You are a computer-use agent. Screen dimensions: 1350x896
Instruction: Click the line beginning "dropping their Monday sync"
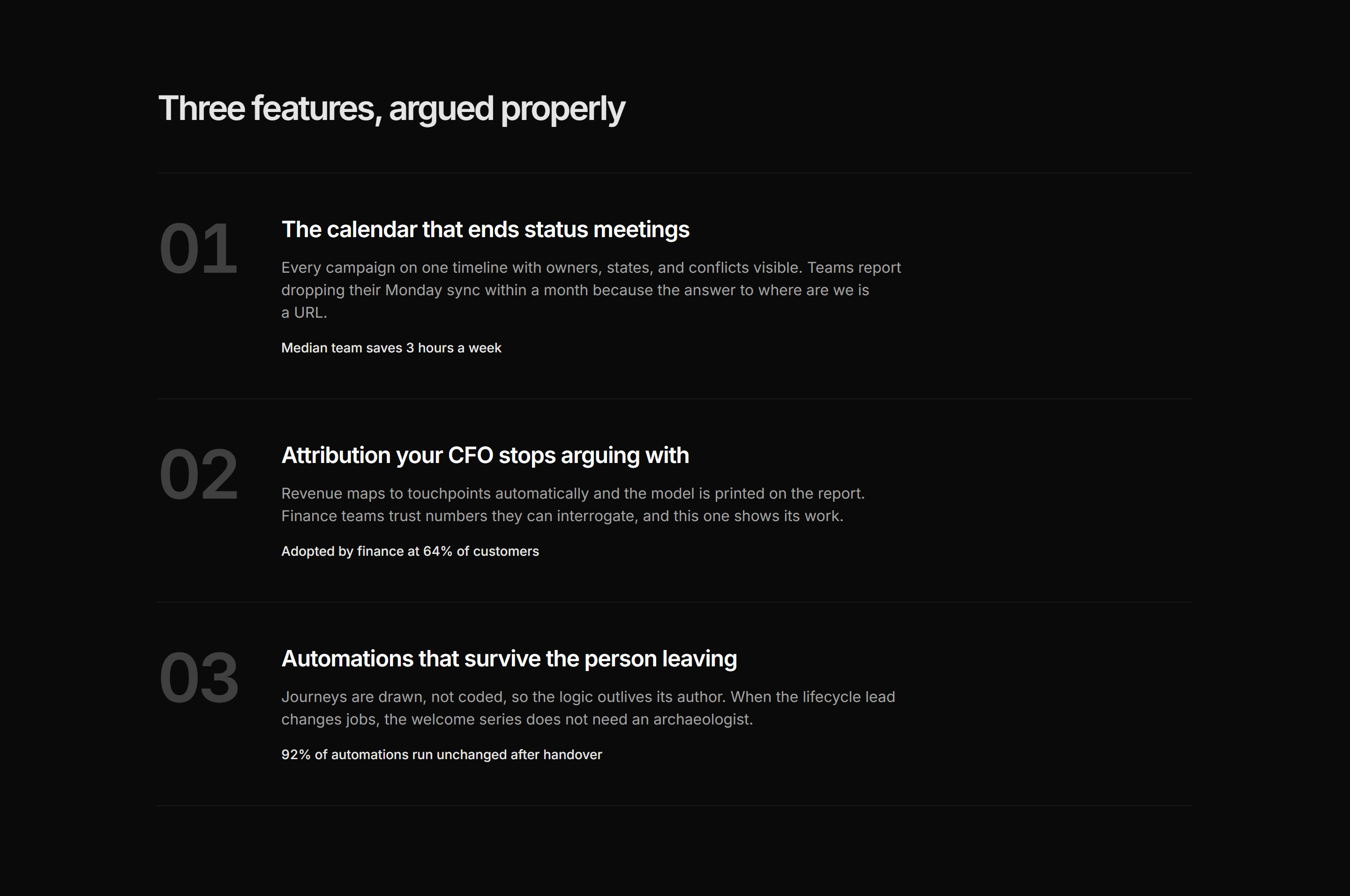pyautogui.click(x=575, y=290)
